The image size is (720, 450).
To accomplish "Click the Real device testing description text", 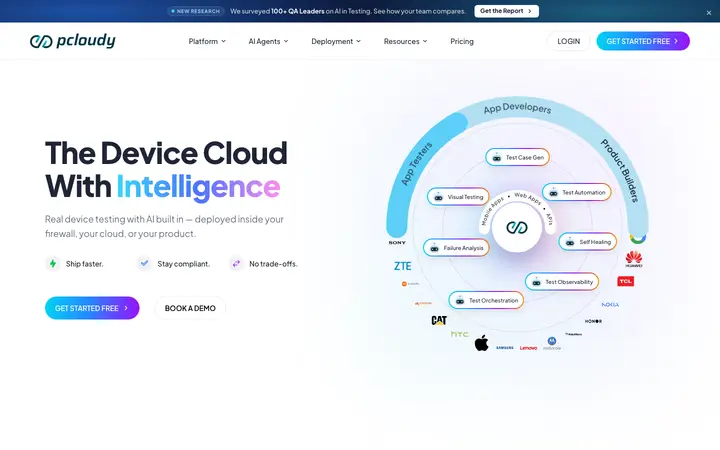I will (x=164, y=226).
